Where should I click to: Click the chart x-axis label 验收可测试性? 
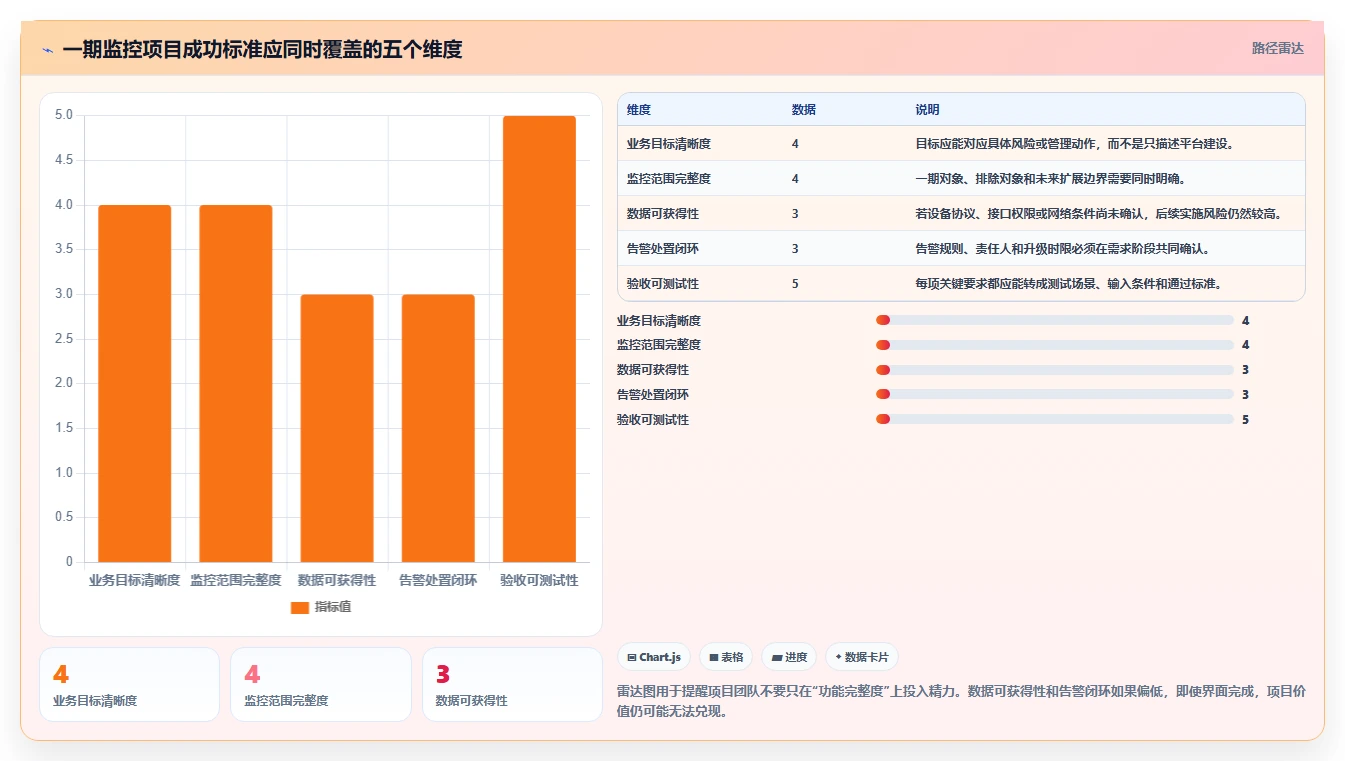tap(539, 580)
